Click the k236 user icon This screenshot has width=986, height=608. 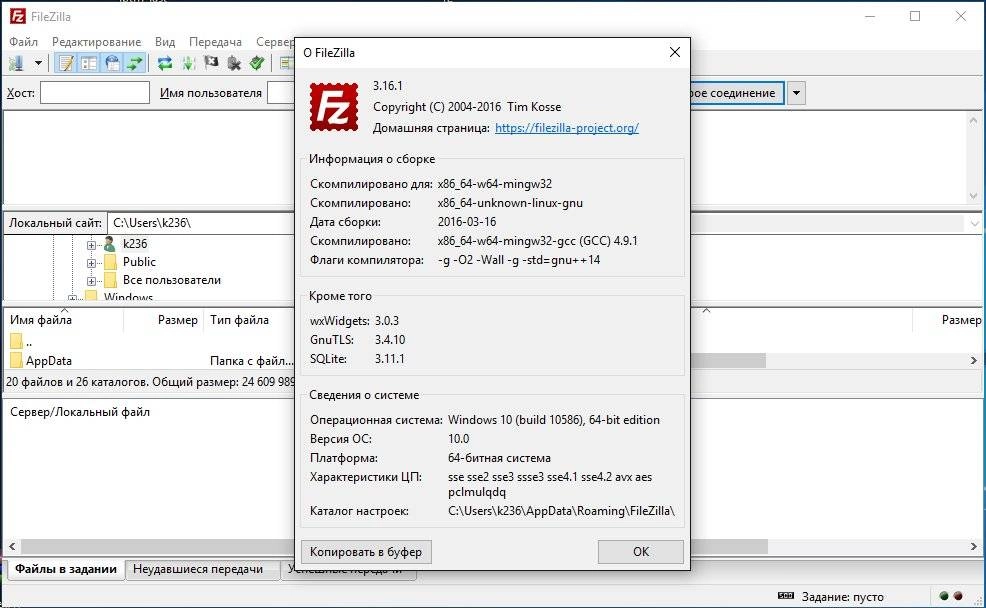click(x=109, y=244)
